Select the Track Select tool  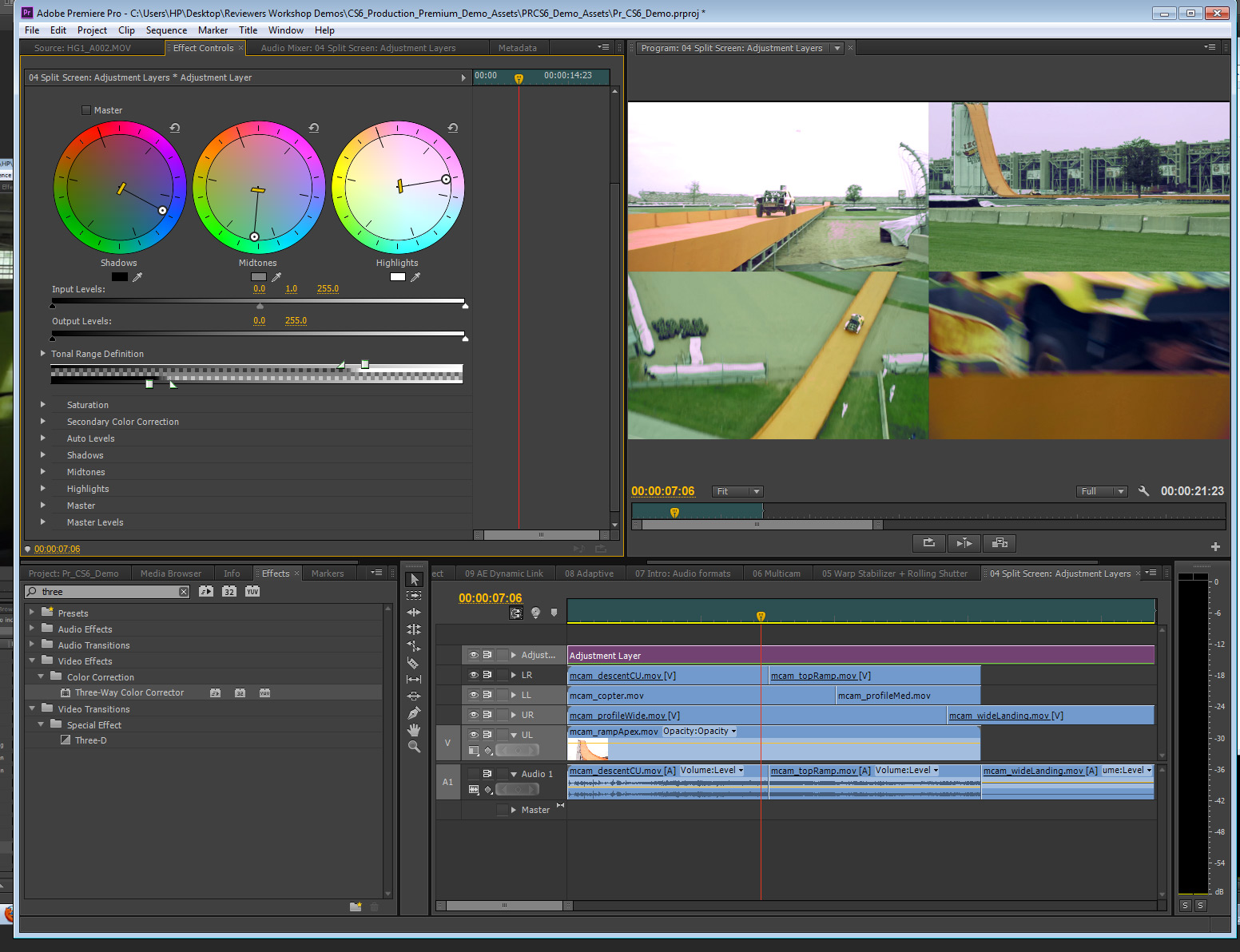tap(414, 596)
